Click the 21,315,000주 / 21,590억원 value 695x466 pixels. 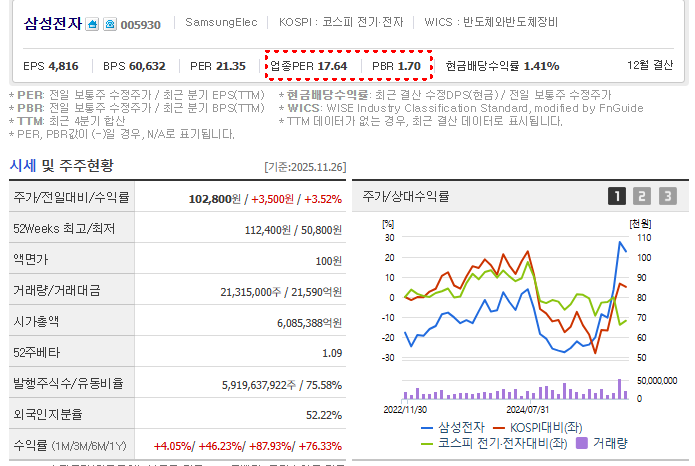tap(281, 292)
